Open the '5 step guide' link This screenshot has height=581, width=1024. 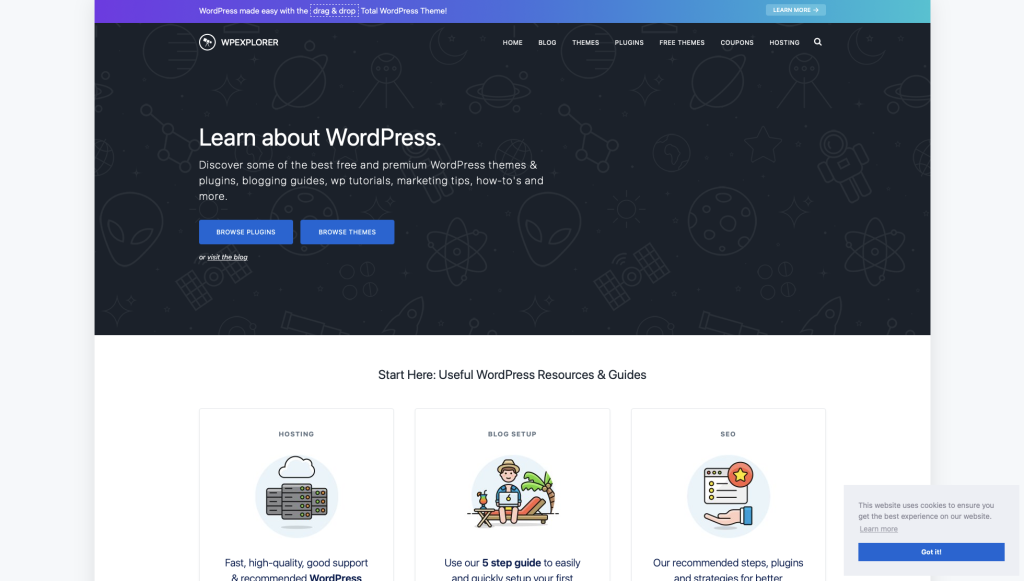[511, 563]
